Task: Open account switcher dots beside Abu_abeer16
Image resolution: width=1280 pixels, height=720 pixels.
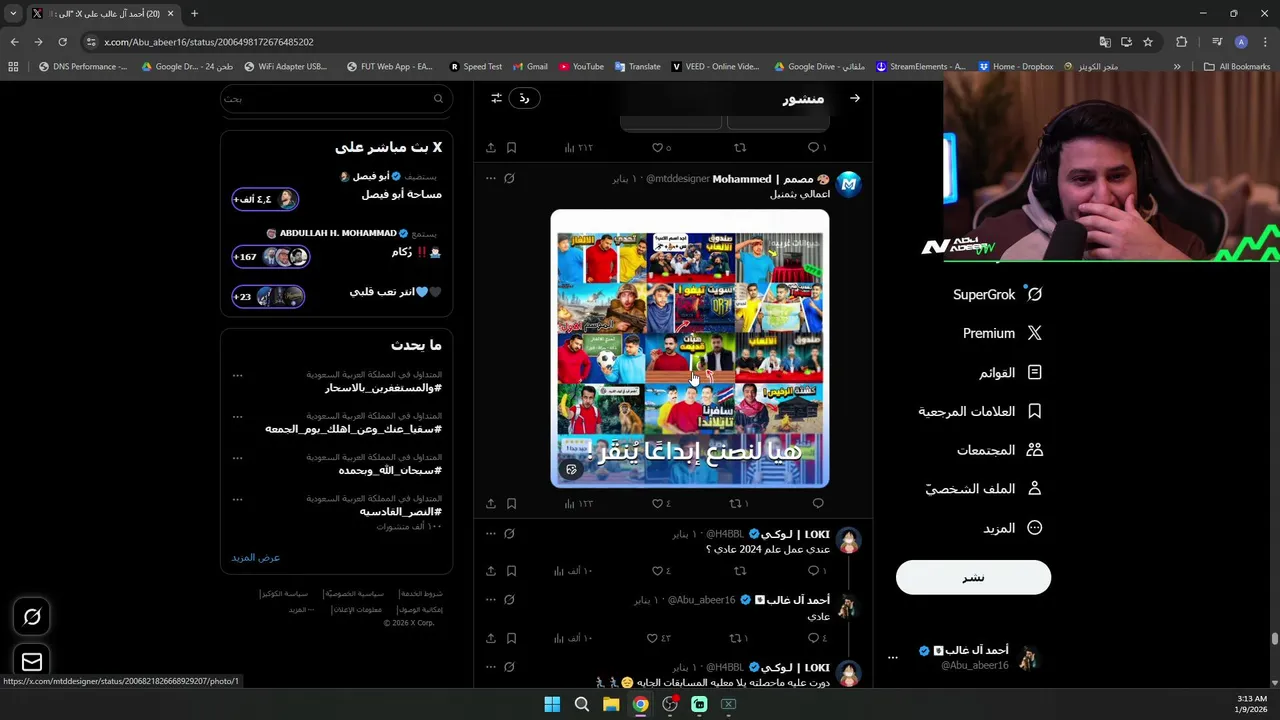Action: 893,657
